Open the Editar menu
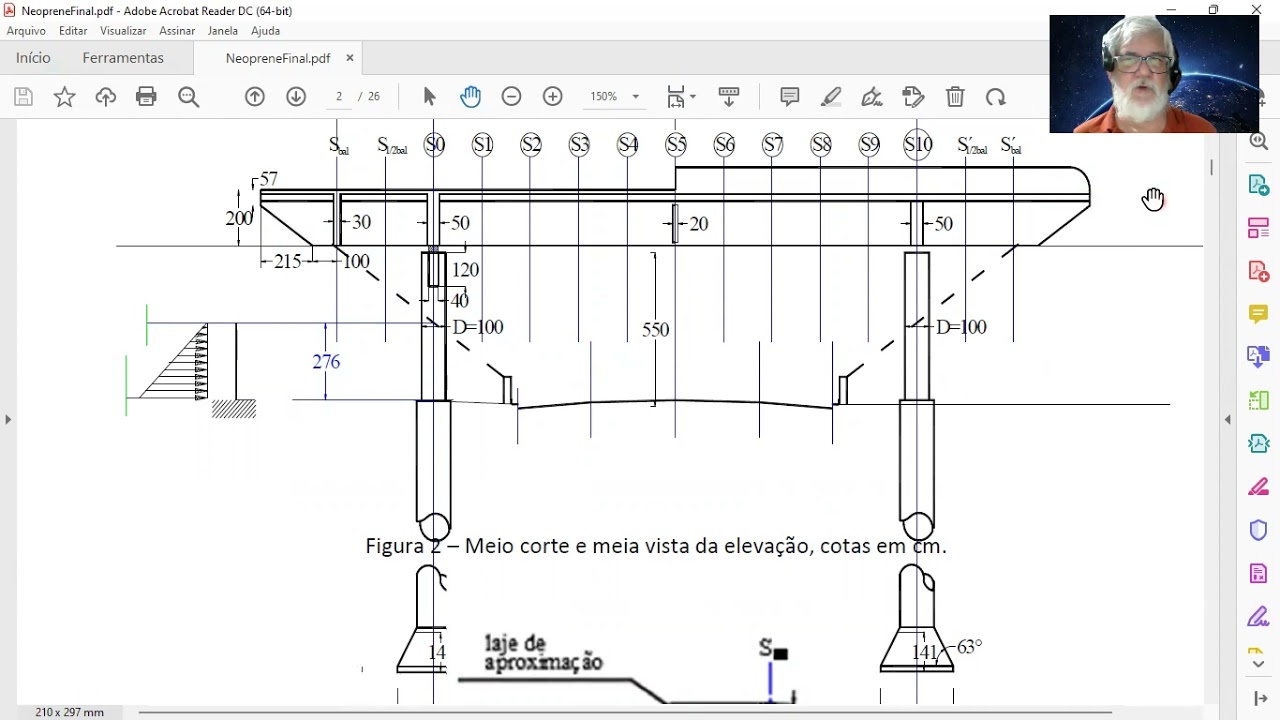The image size is (1280, 720). [x=73, y=31]
